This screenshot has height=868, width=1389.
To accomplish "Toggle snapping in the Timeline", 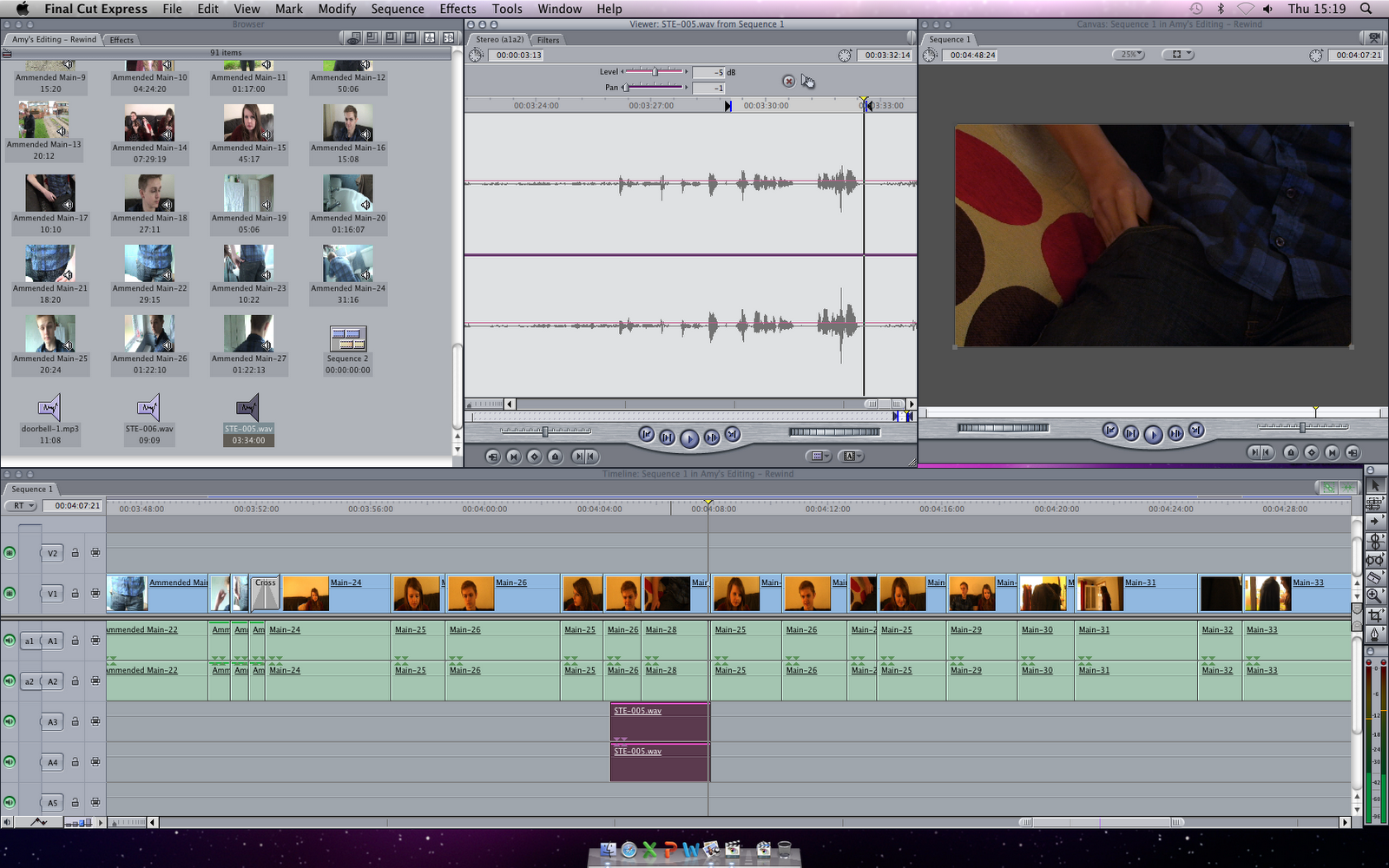I will click(1348, 488).
